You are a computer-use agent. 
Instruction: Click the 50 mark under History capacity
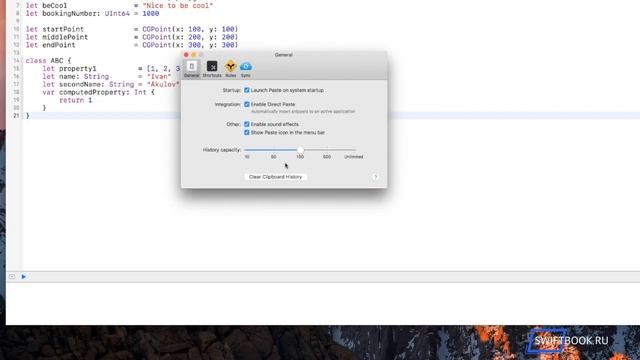tap(273, 157)
